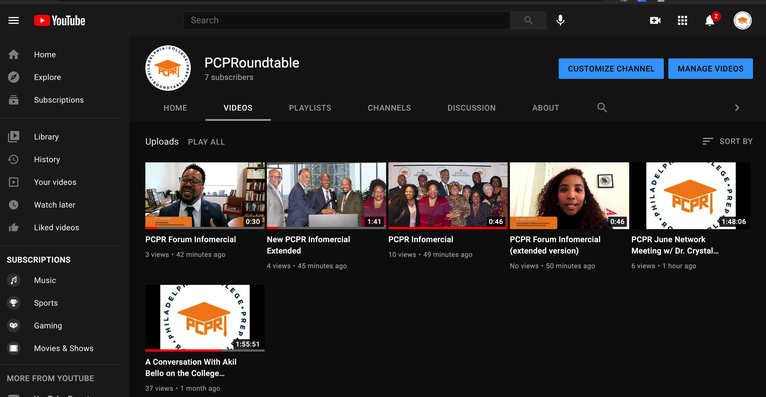Start voice search with the microphone icon

click(560, 20)
